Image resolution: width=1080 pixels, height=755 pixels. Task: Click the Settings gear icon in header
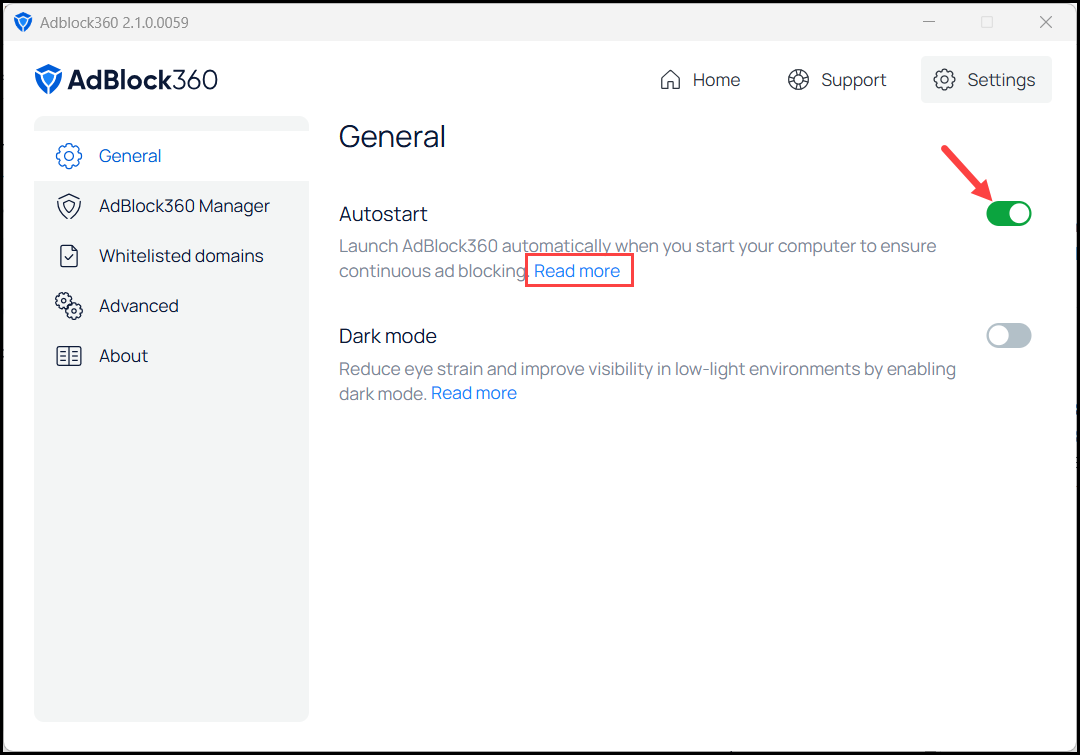[x=944, y=80]
